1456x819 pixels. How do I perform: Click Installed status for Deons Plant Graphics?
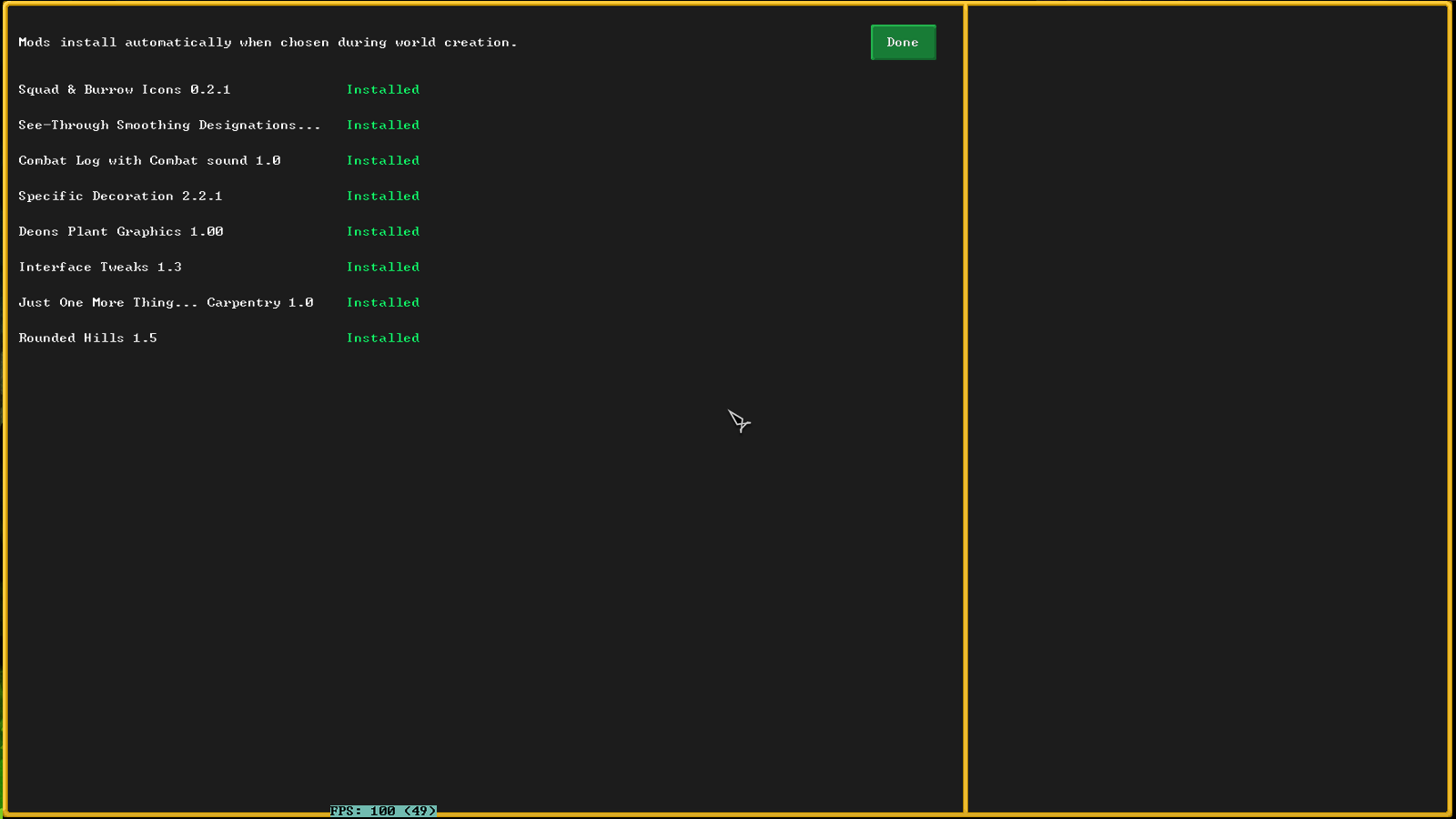tap(383, 231)
